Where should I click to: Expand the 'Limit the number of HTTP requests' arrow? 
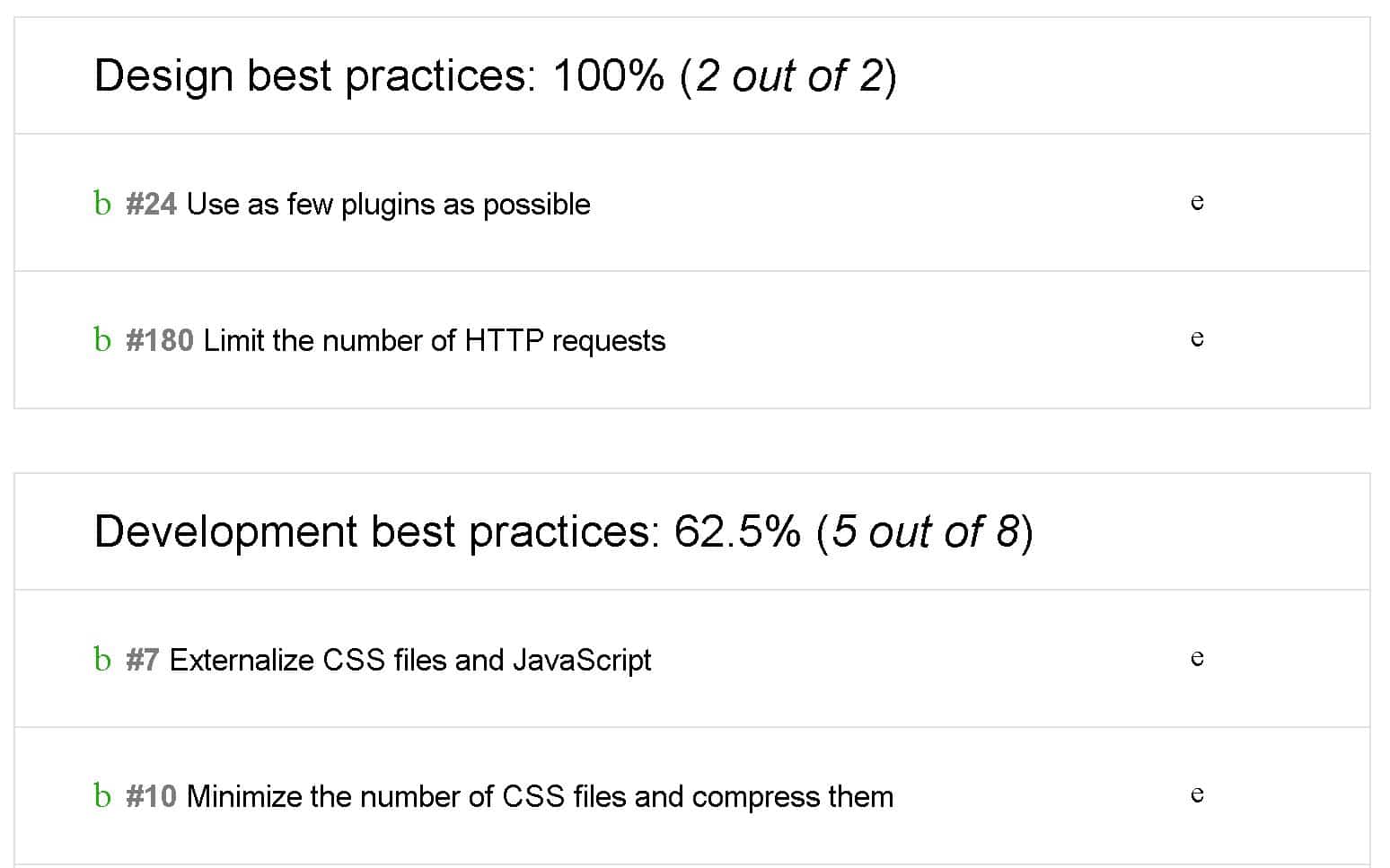[x=1197, y=339]
